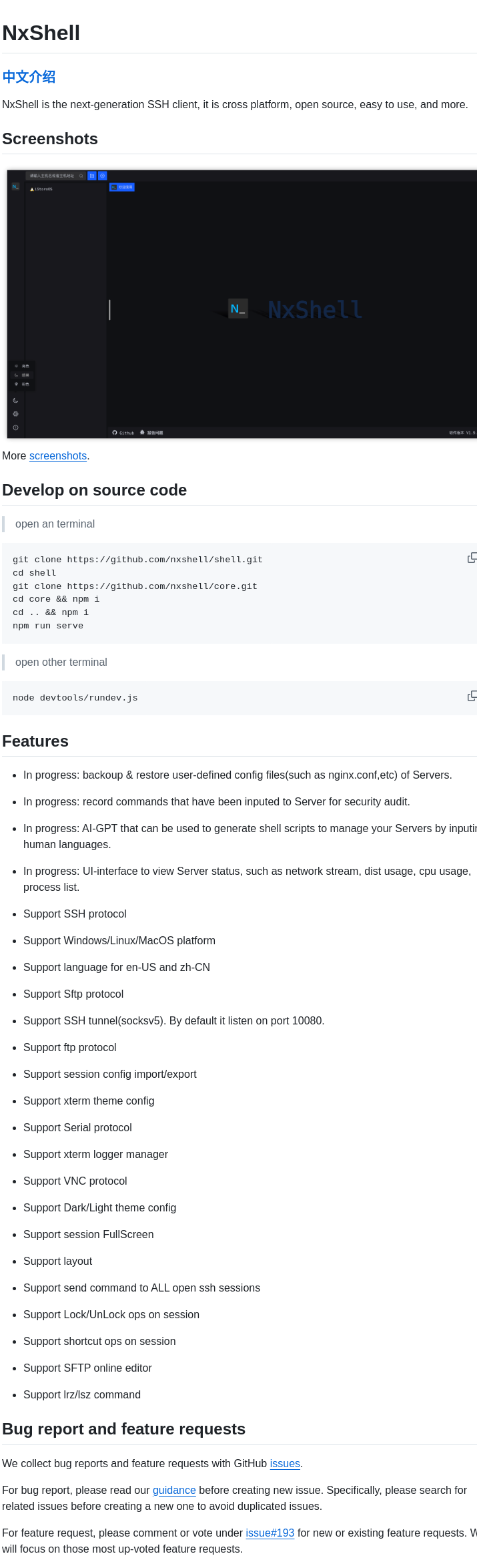Enable the 暗黑 dark theme option
477x1568 pixels.
pos(25,375)
